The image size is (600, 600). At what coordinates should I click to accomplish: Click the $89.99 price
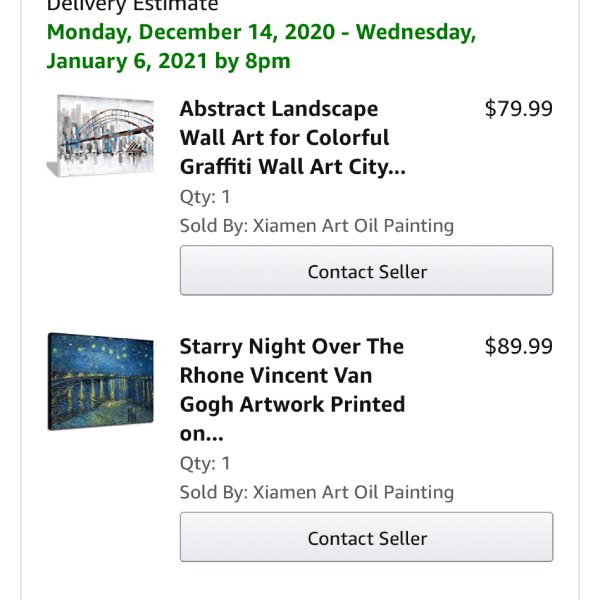[x=518, y=346]
